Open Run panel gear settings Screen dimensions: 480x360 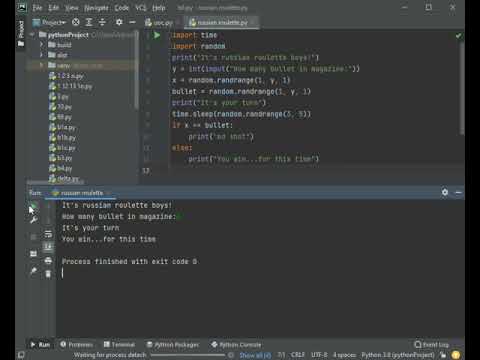445,192
